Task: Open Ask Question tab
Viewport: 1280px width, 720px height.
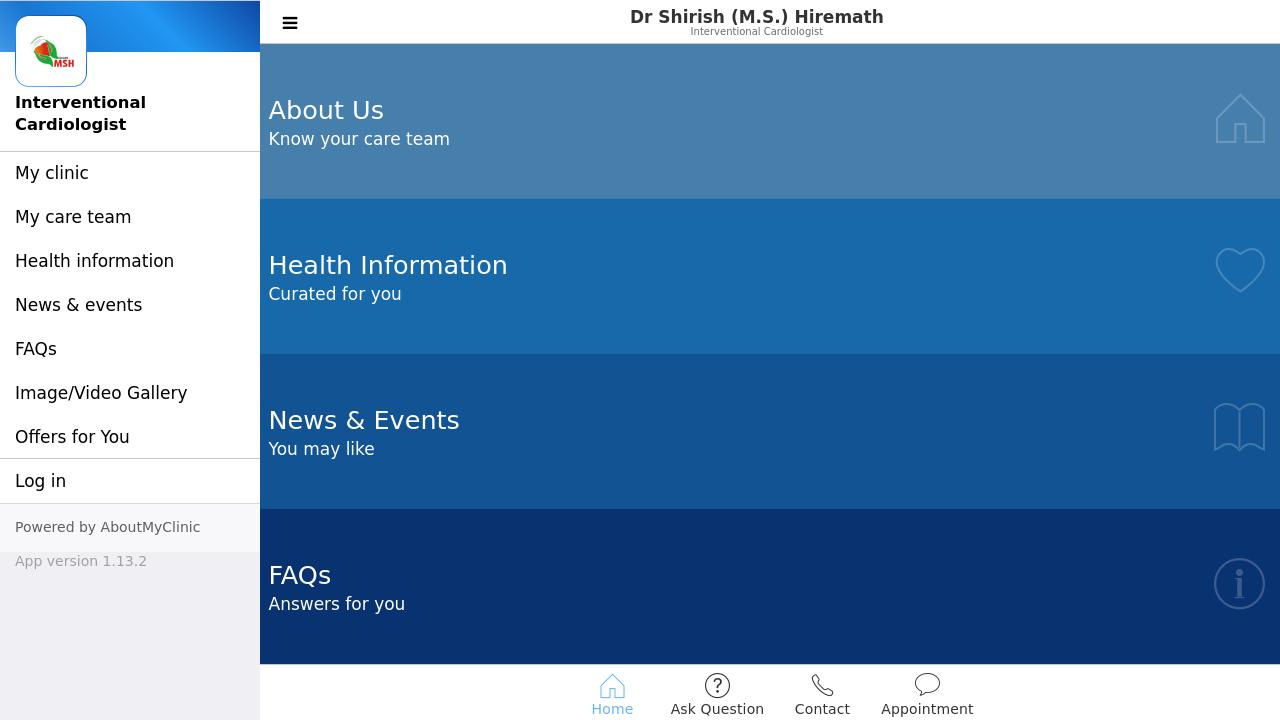Action: 717,695
